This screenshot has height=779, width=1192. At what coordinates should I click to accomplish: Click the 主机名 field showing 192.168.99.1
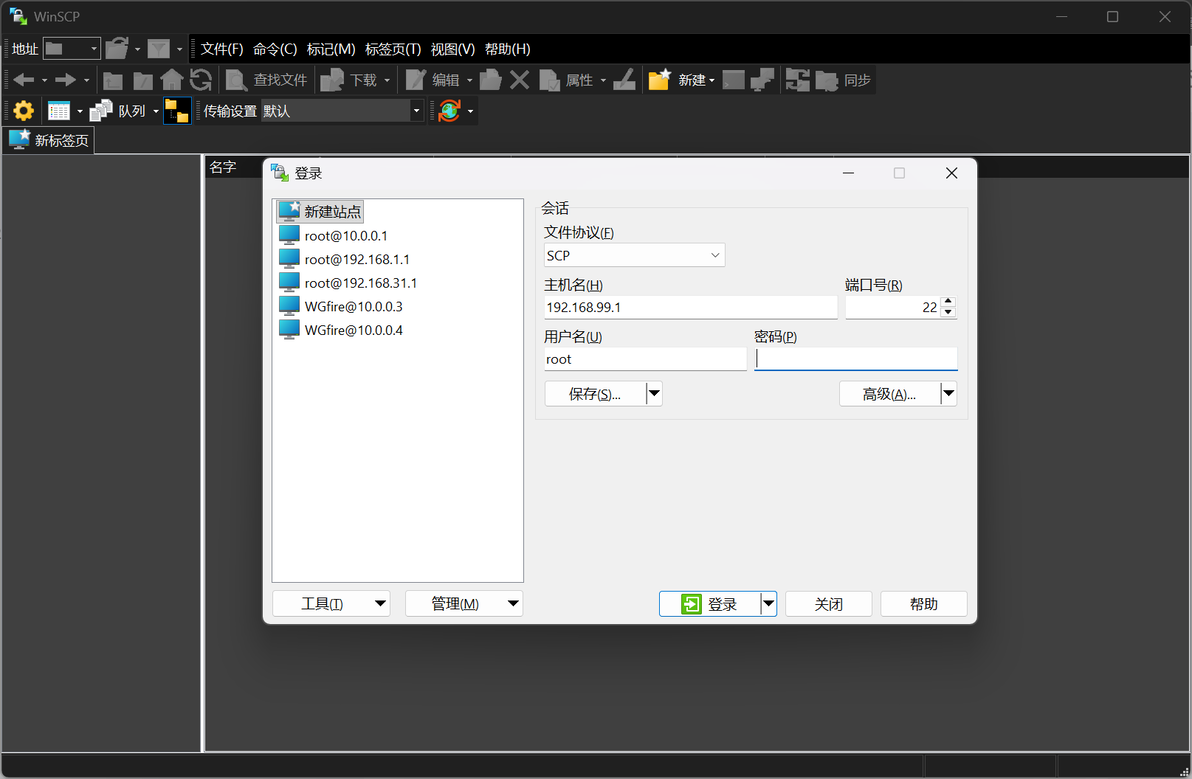tap(690, 307)
